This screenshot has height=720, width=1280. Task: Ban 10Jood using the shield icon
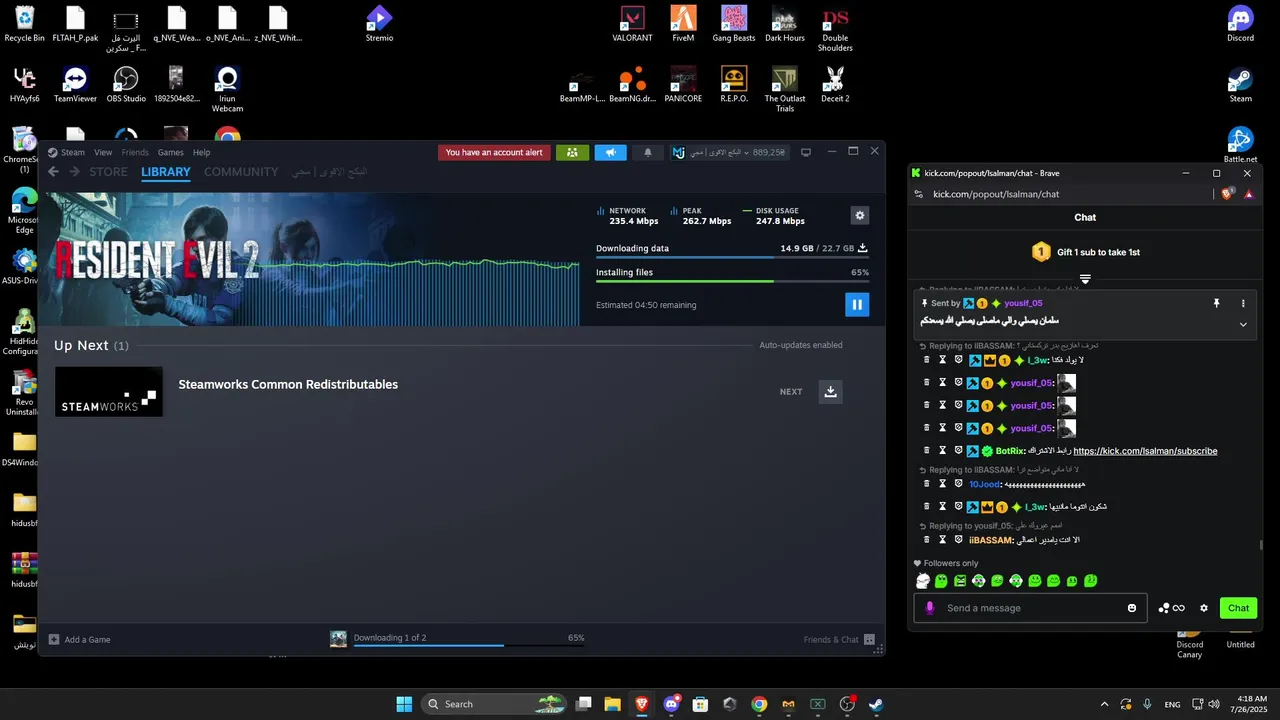[x=958, y=484]
